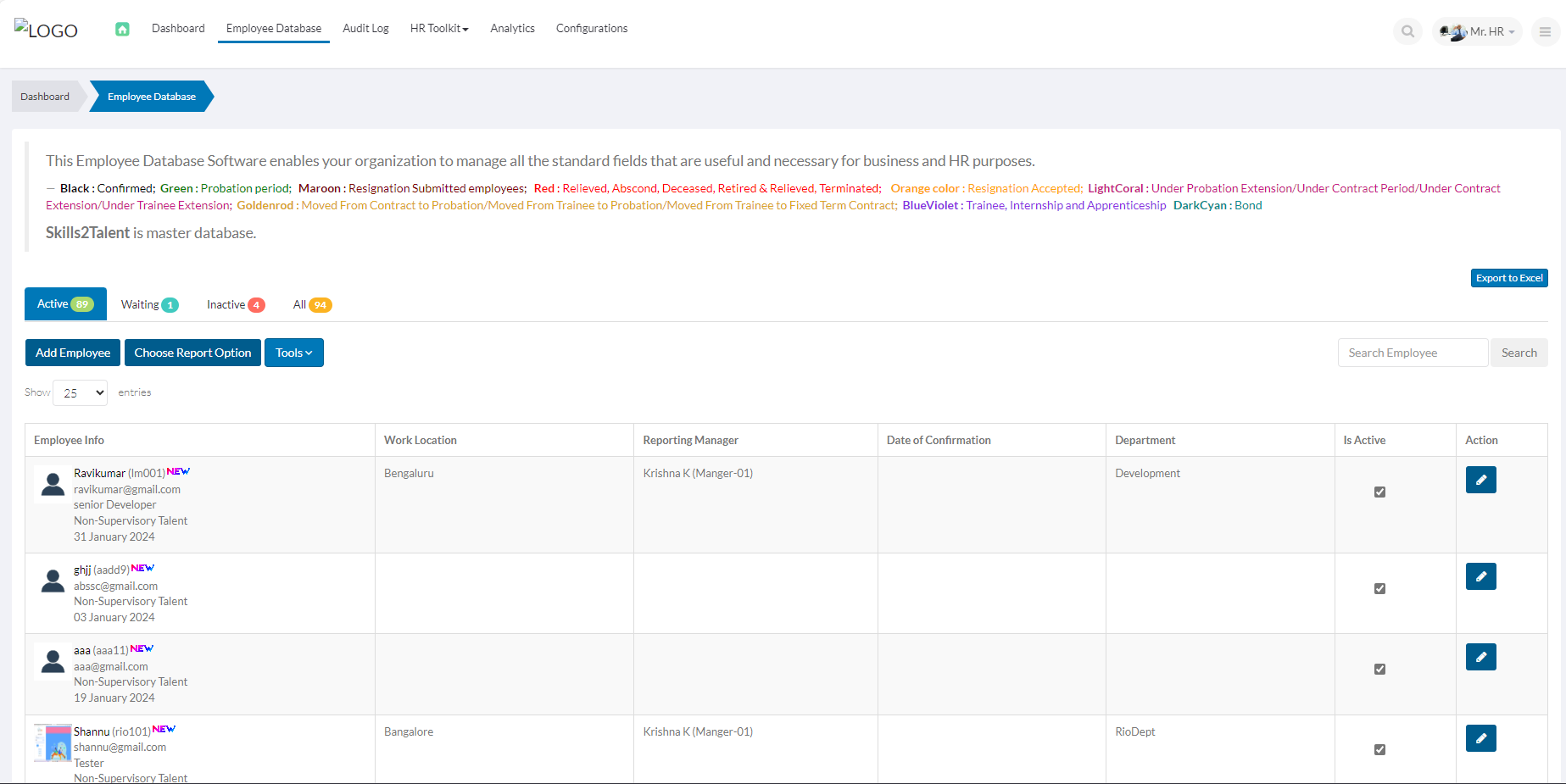Screen dimensions: 1566x784
Task: Click Krishna K manager in Shannu's row
Action: [698, 731]
